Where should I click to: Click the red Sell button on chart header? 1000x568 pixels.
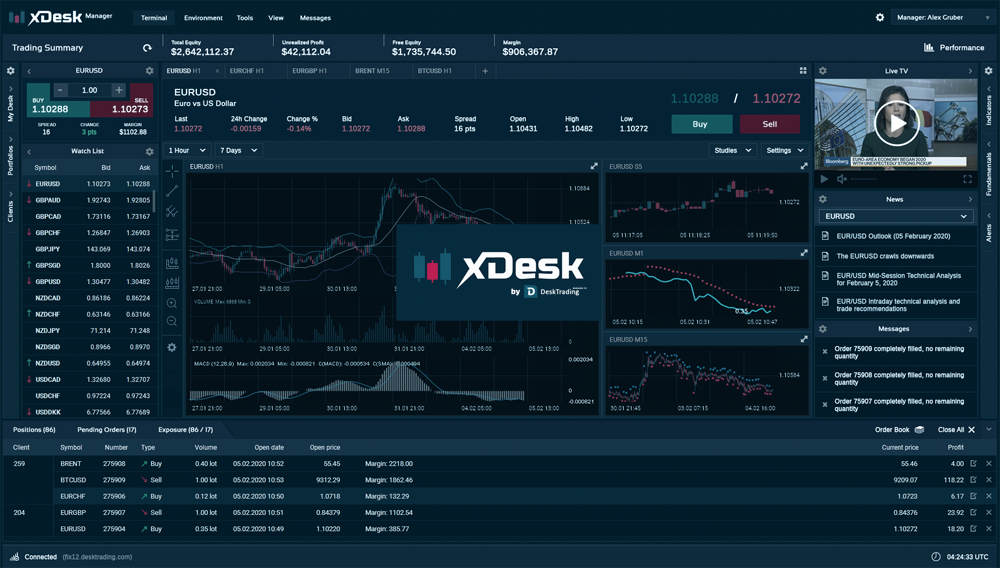point(770,124)
